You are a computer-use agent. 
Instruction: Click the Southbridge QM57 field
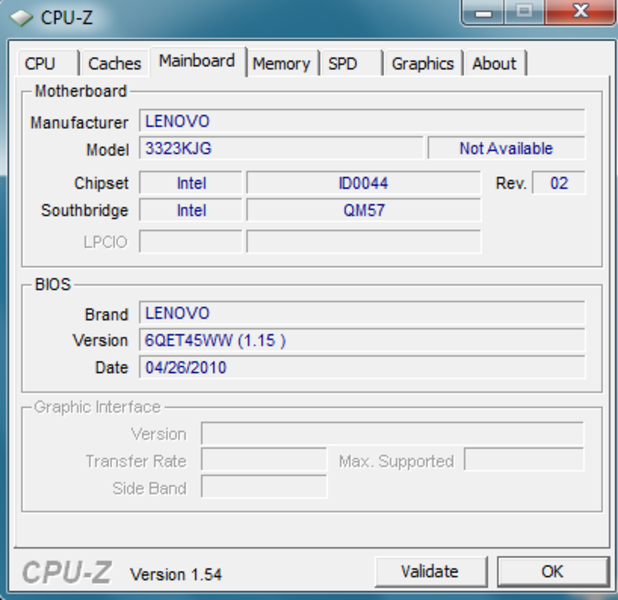pos(363,210)
